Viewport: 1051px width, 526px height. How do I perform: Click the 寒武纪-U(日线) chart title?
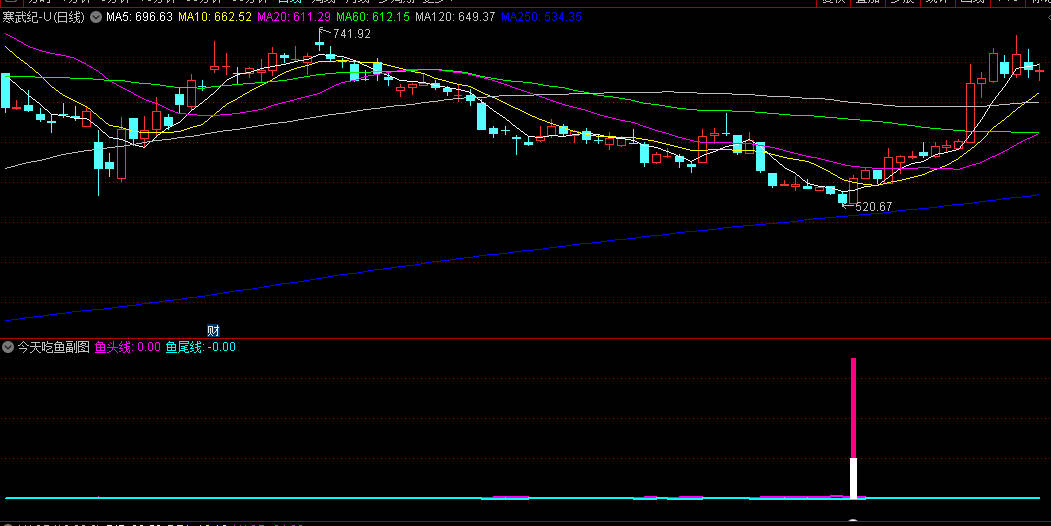[44, 17]
